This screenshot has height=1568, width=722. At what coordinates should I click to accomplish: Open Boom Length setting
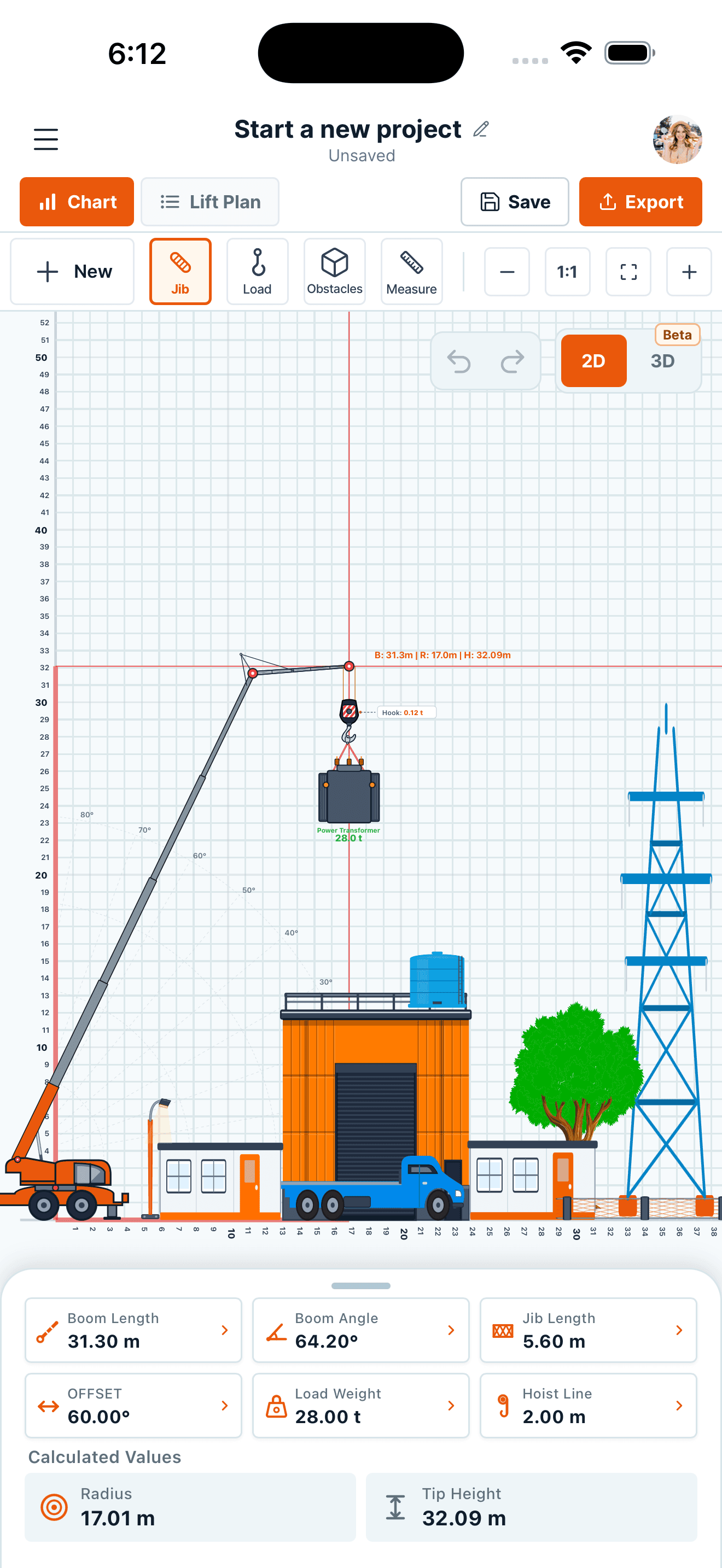(133, 1330)
